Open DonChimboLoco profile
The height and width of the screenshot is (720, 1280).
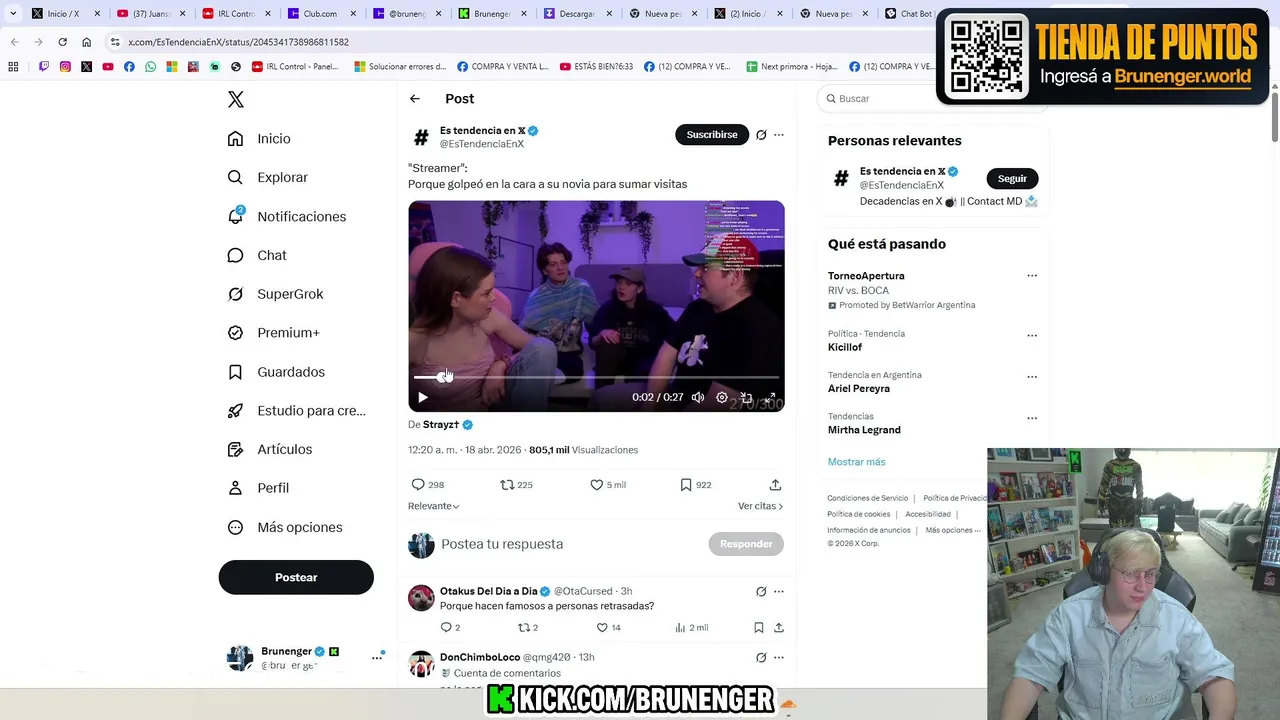[x=480, y=657]
